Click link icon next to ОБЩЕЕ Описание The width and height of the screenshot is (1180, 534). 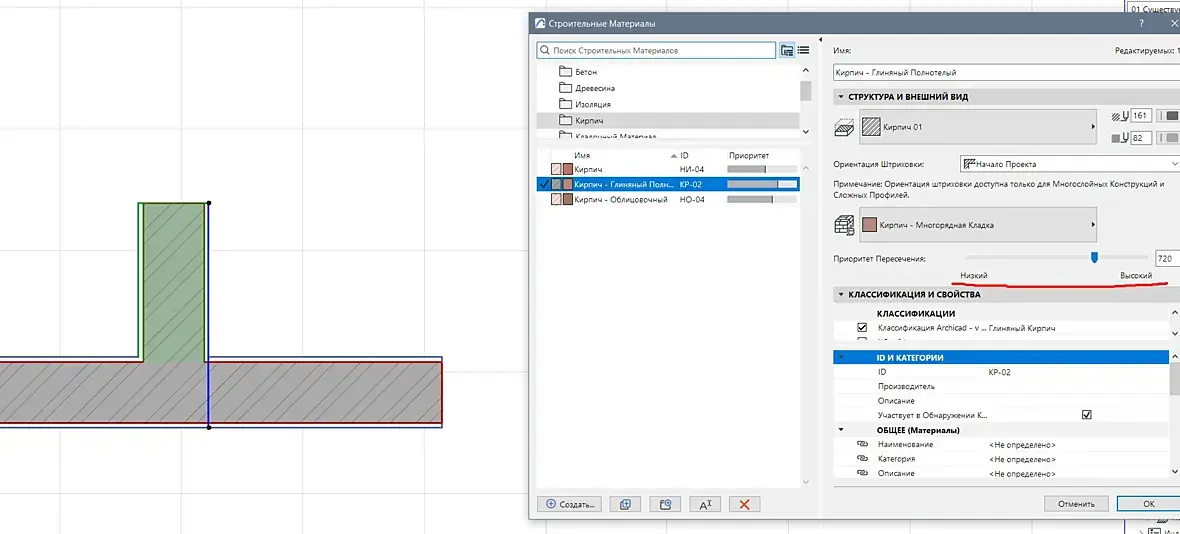(862, 473)
